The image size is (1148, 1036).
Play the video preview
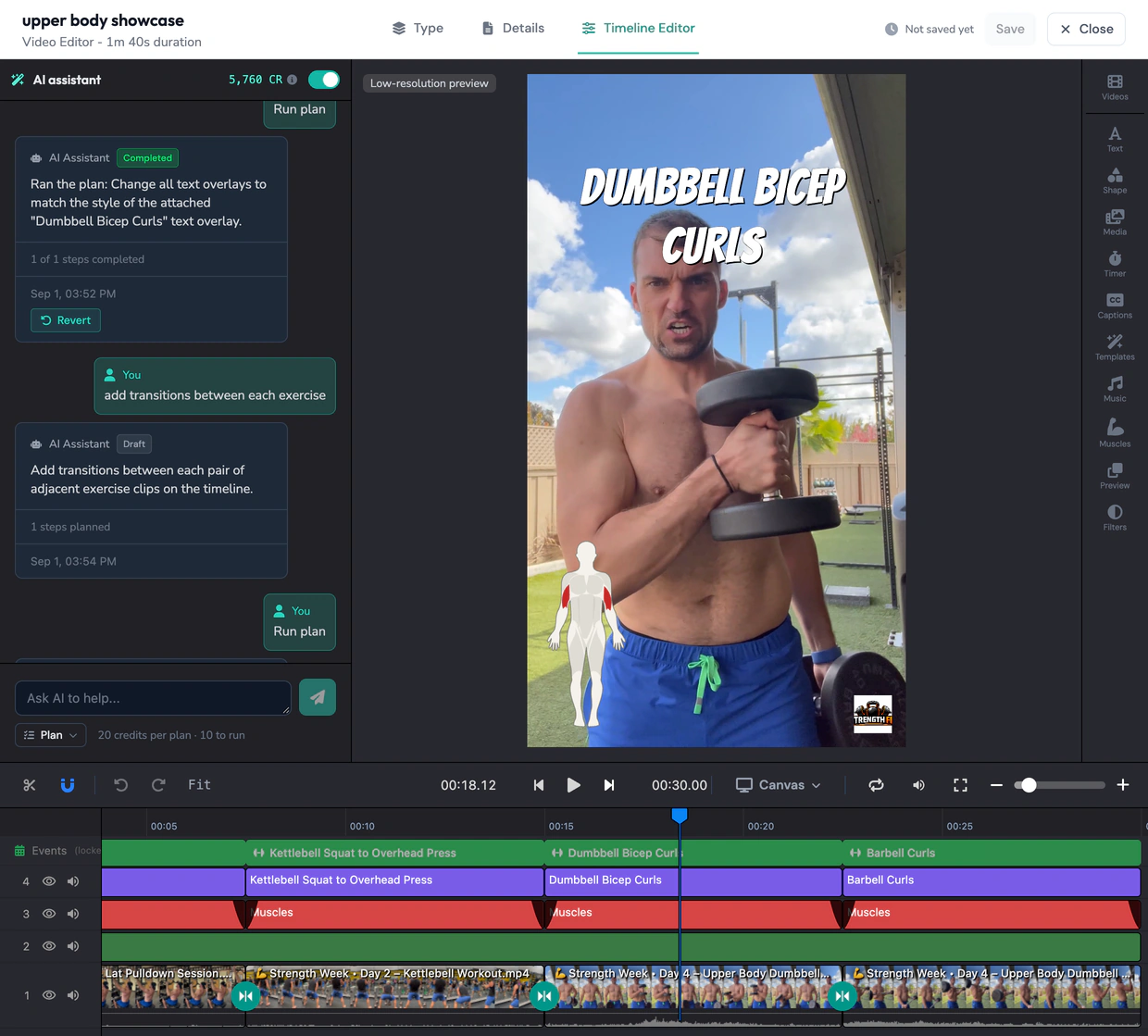pos(574,785)
